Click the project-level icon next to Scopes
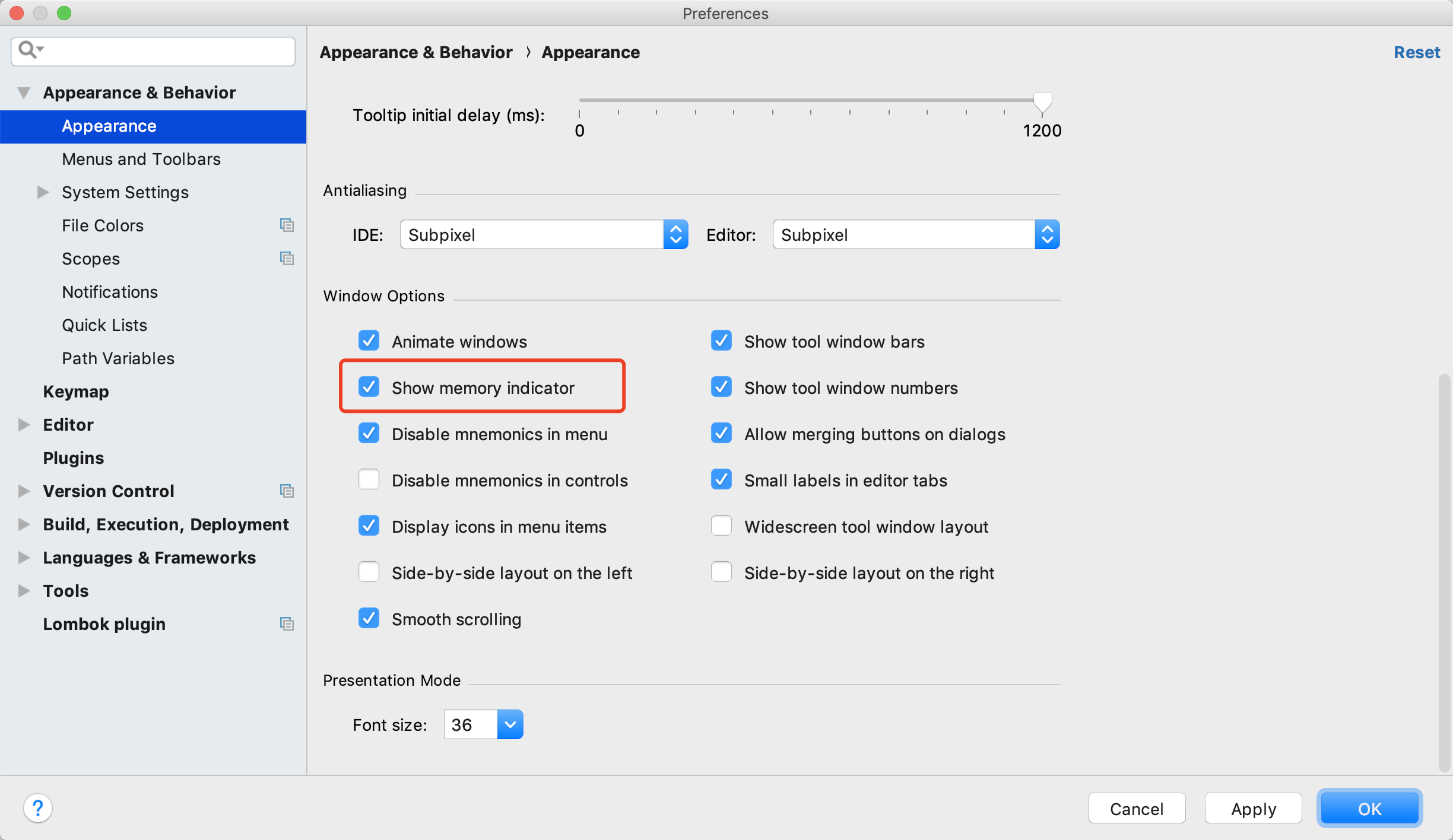 point(287,259)
